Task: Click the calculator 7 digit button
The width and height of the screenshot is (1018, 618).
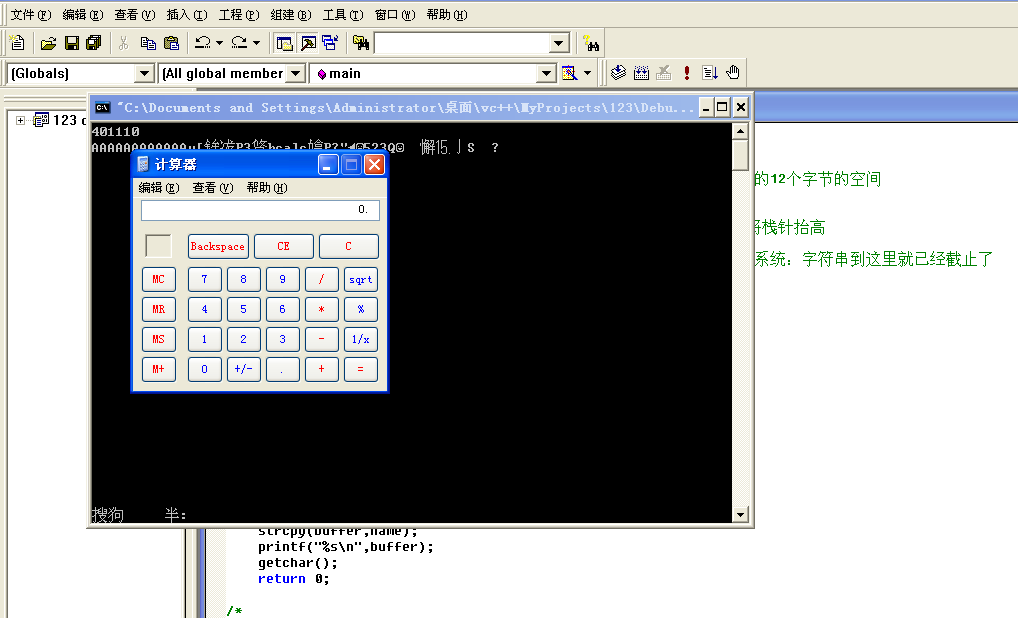Action: pos(205,280)
